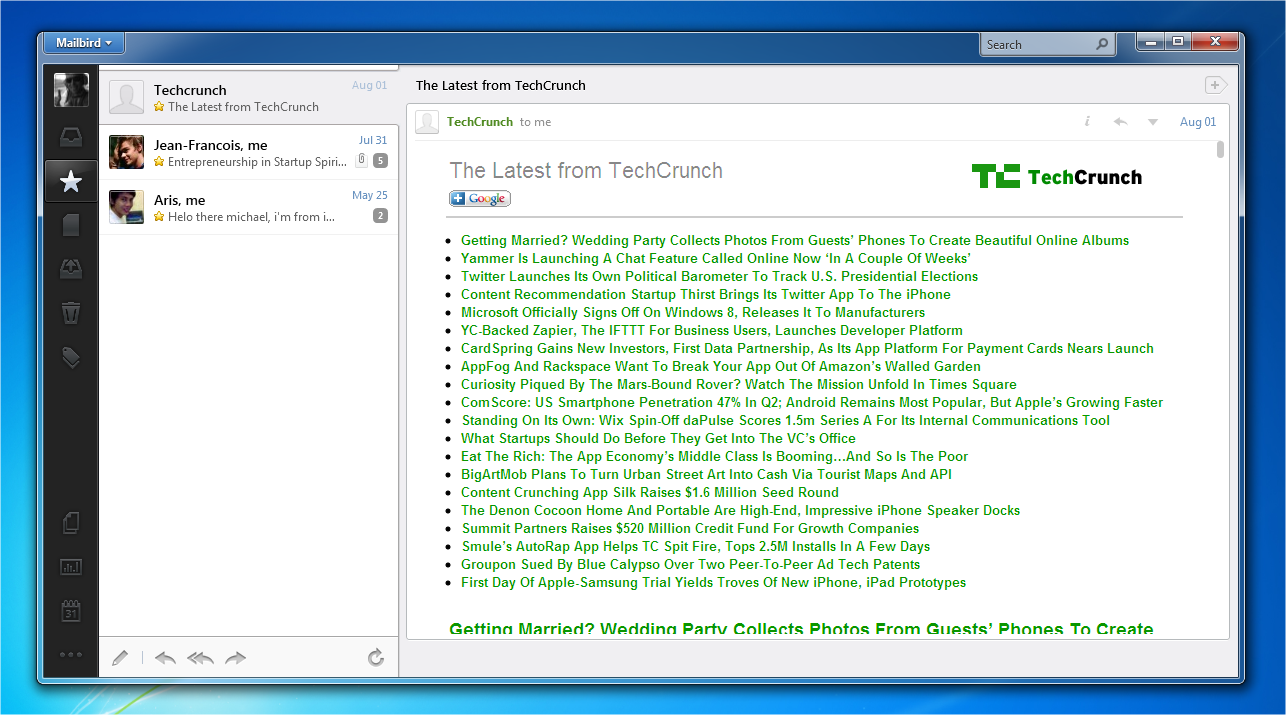Open the YC-Backed Zapier article link
The width and height of the screenshot is (1286, 715).
point(712,330)
